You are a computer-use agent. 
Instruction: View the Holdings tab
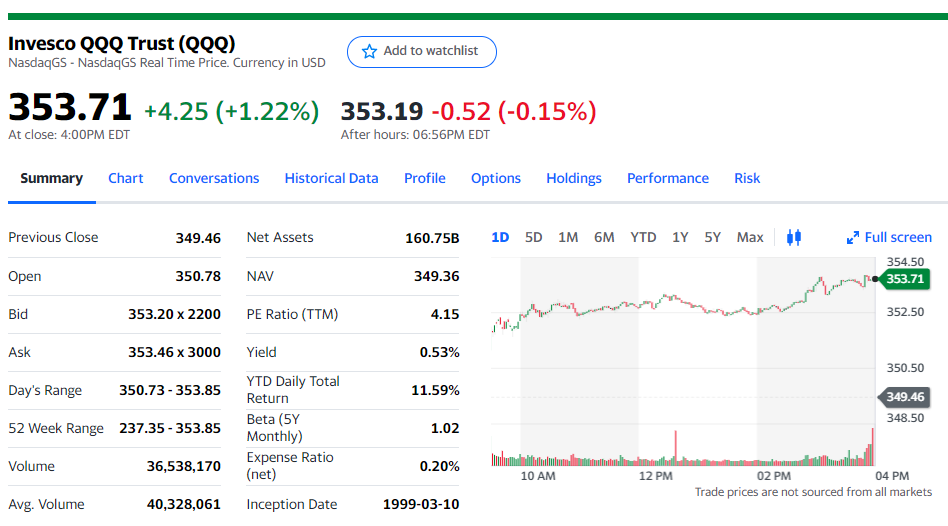pos(574,178)
